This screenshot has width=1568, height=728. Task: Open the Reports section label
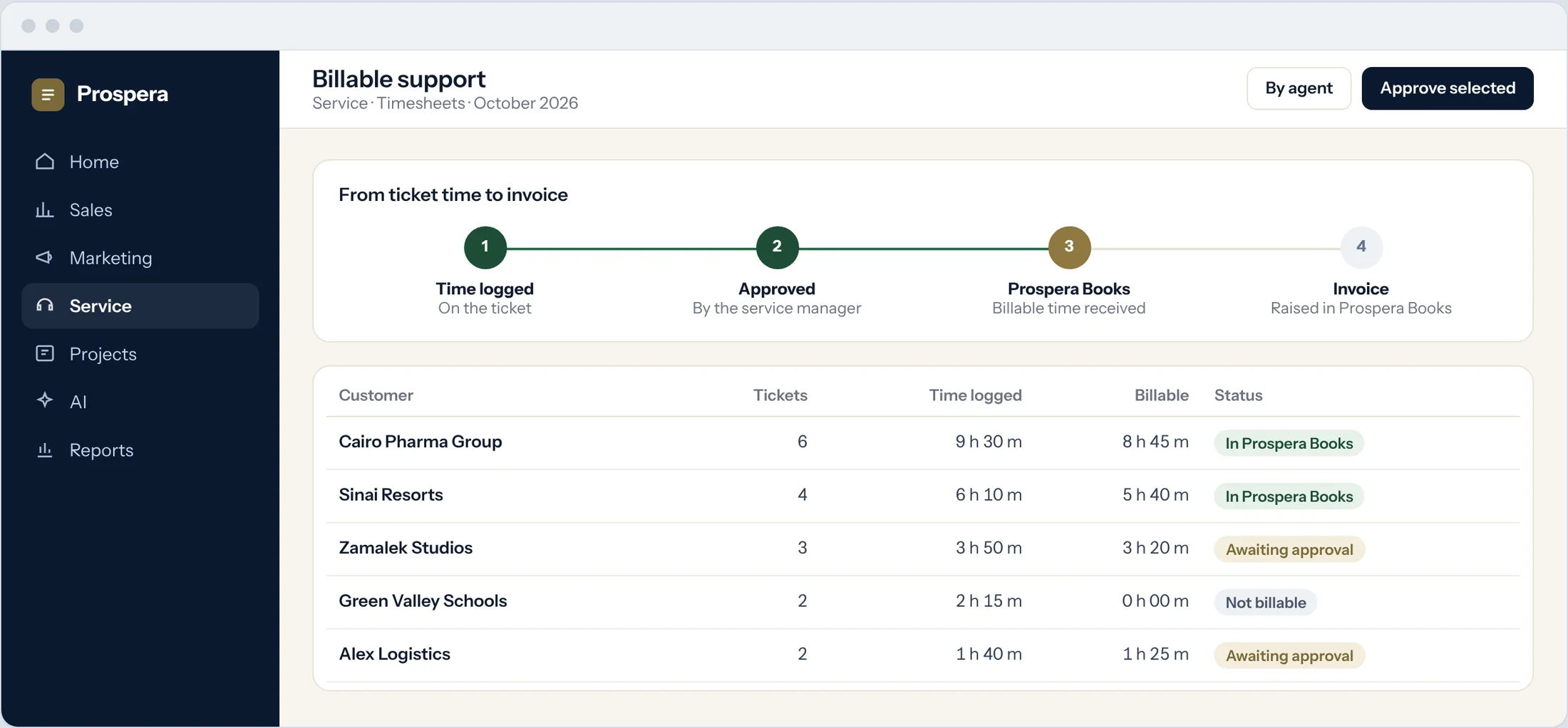point(101,450)
